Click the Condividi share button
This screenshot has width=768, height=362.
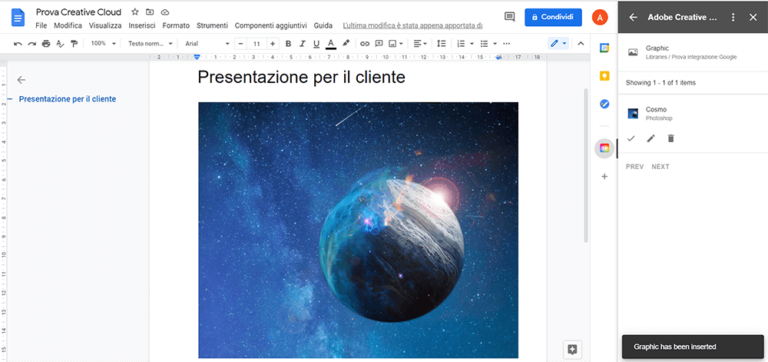pos(553,17)
